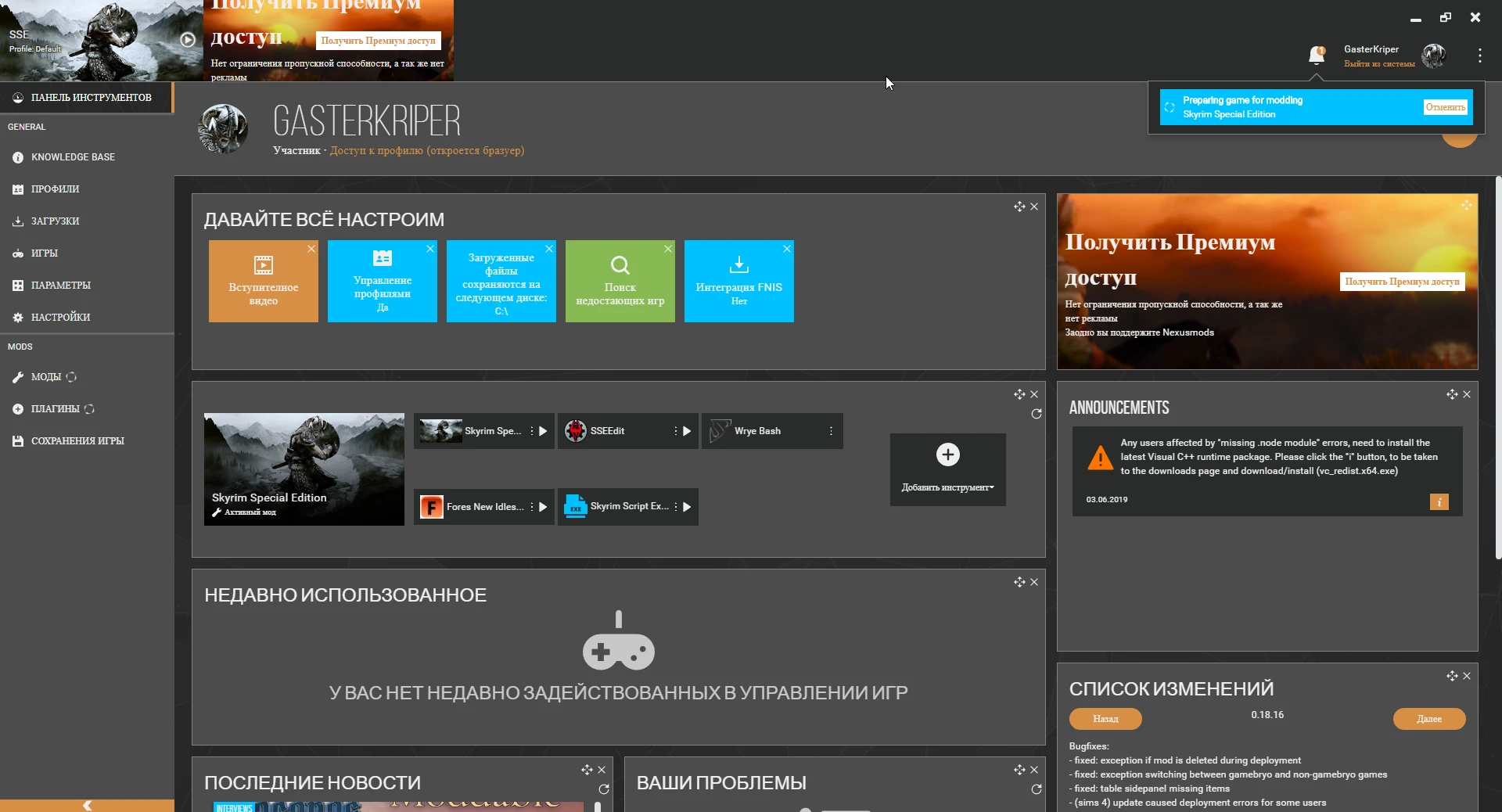Dismiss the Управление профилями tile
This screenshot has height=812, width=1502.
click(x=430, y=249)
